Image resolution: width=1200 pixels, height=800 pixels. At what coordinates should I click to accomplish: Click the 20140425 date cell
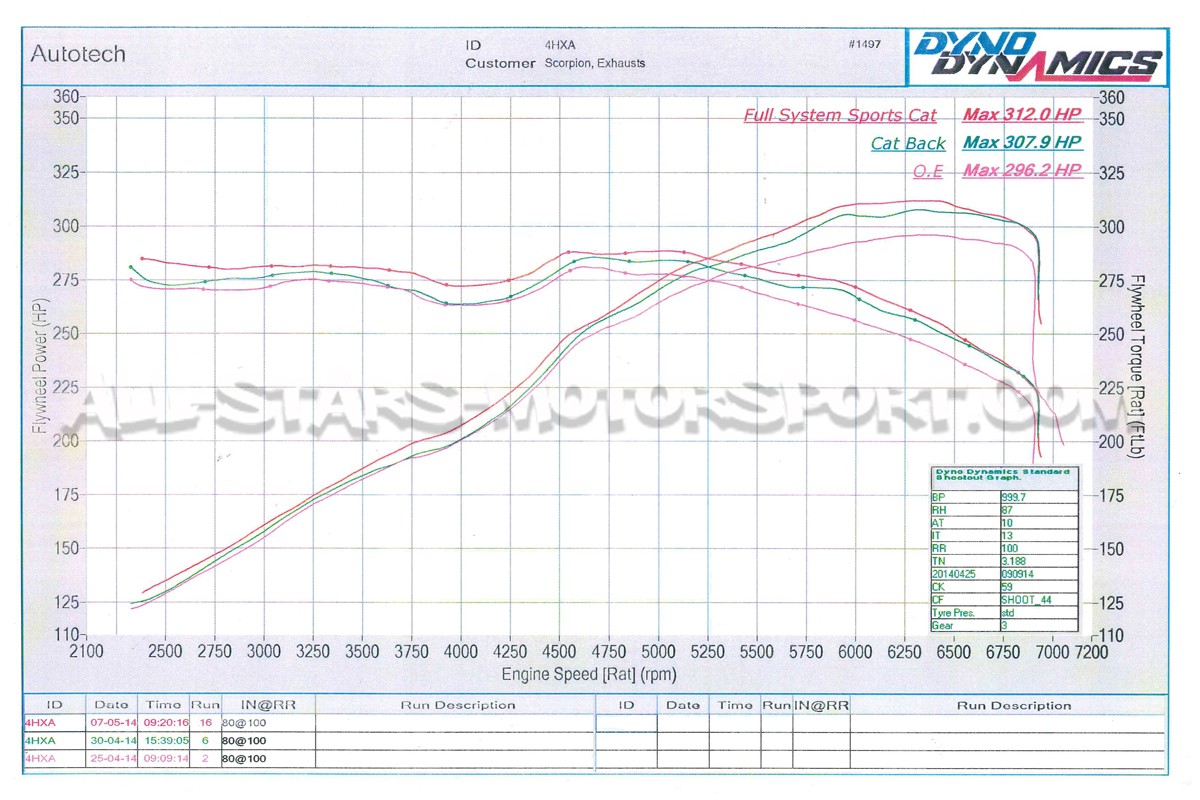[x=954, y=574]
